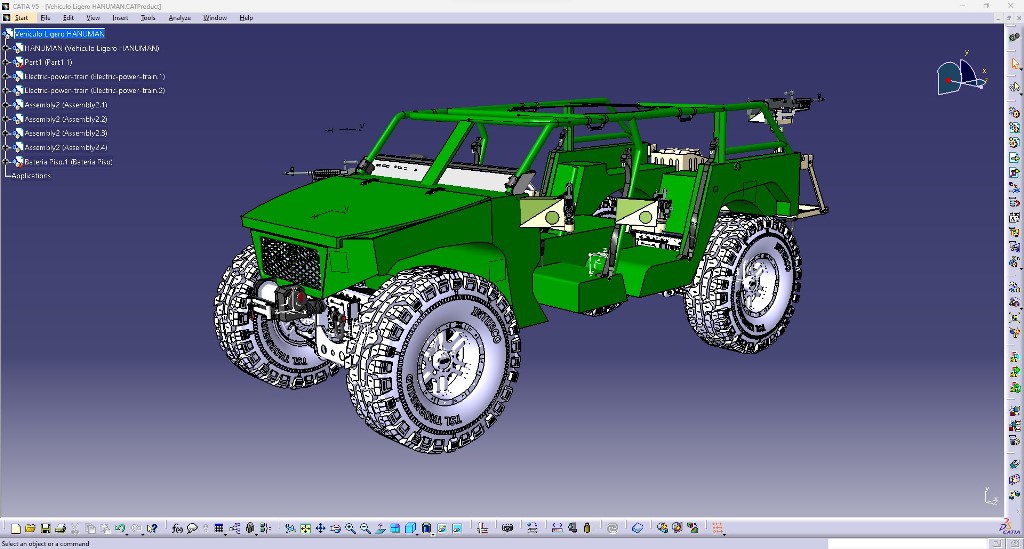Open the Start menu in the menu bar
Viewport: 1024px width, 549px height.
click(21, 18)
